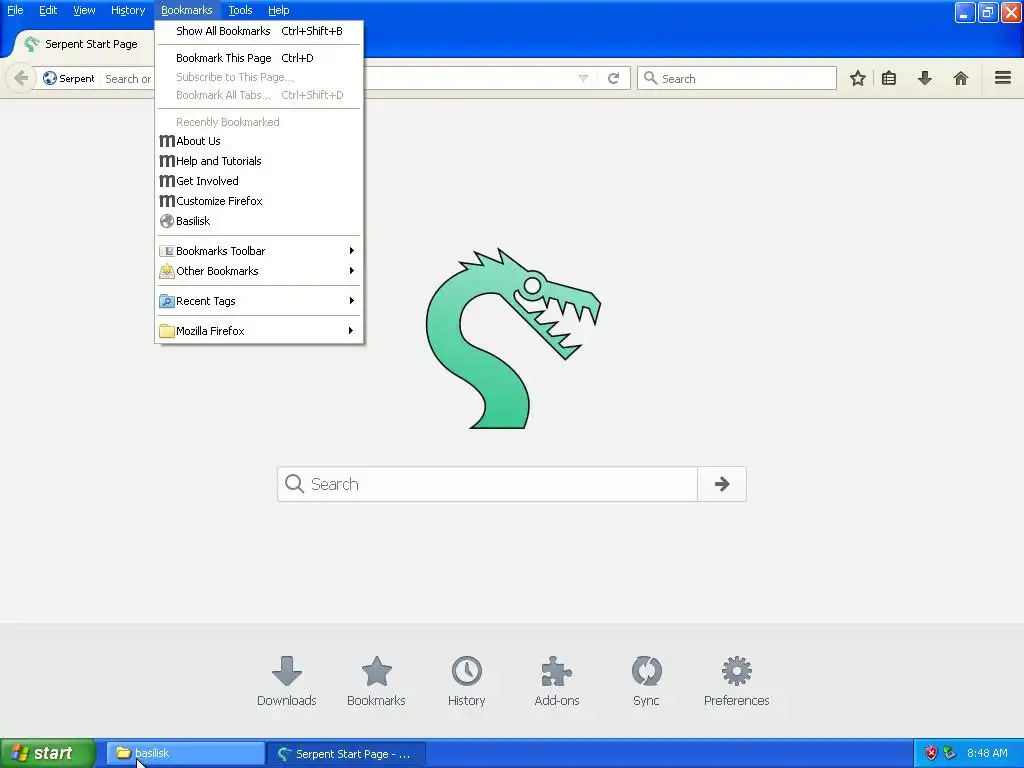Choose Bookmark This Page
This screenshot has width=1024, height=768.
[259, 57]
